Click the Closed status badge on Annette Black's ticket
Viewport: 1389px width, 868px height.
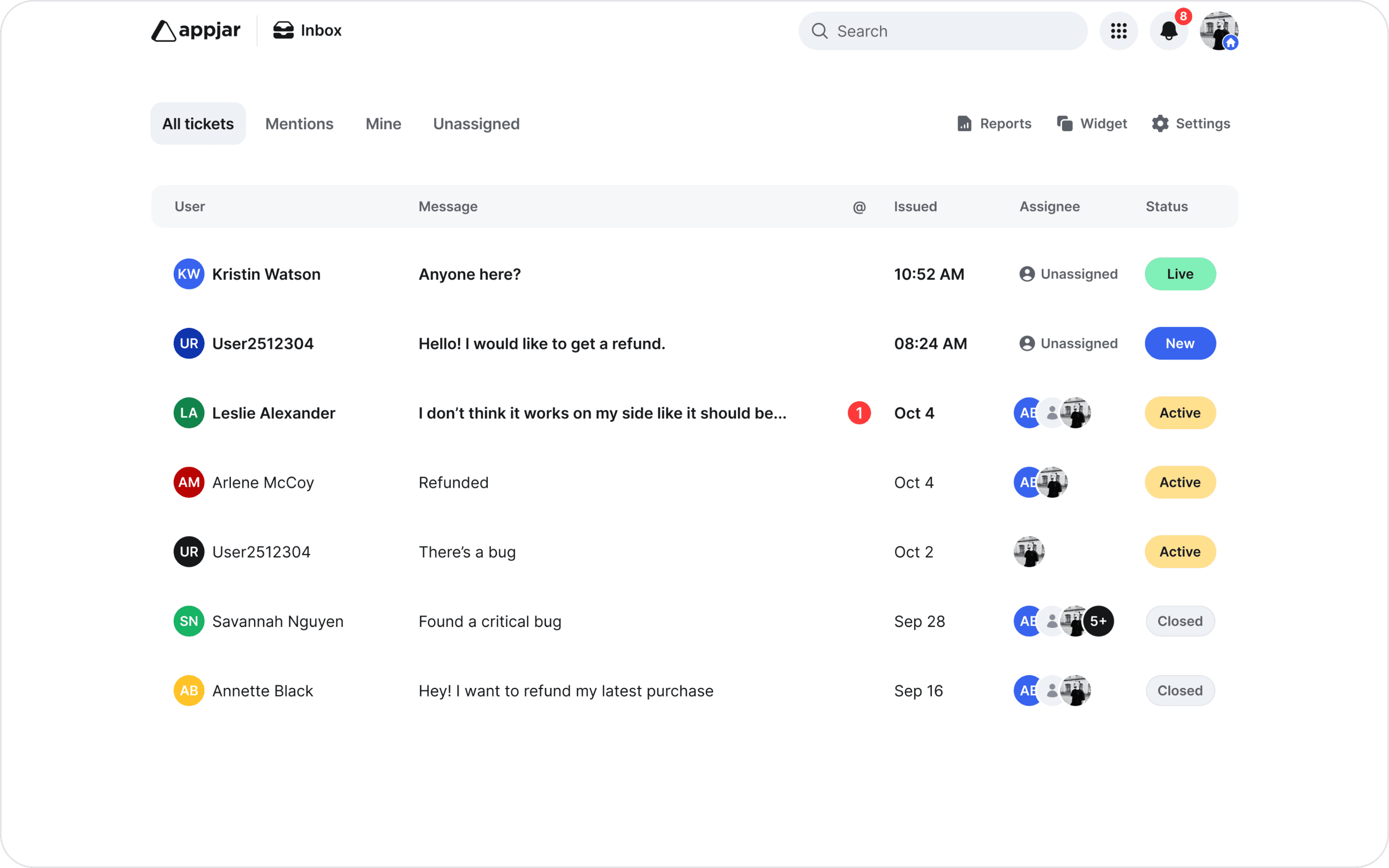click(x=1179, y=690)
